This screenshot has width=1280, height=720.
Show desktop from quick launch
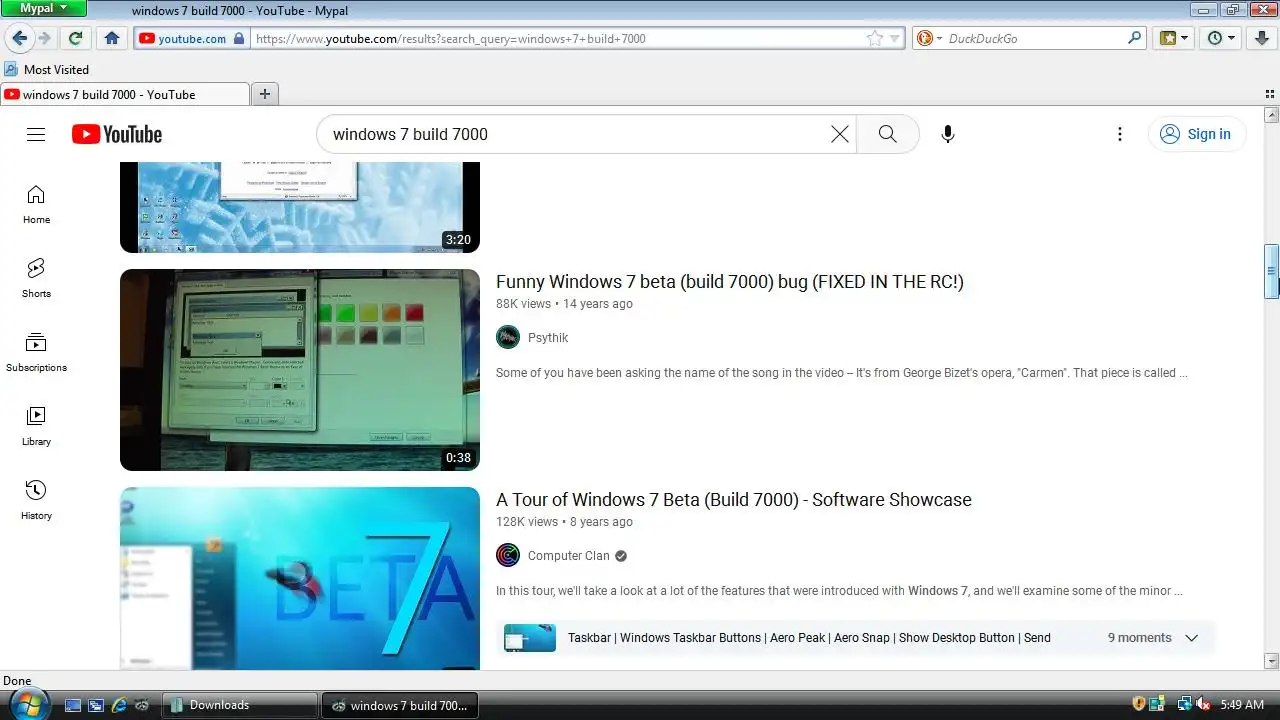click(x=72, y=705)
